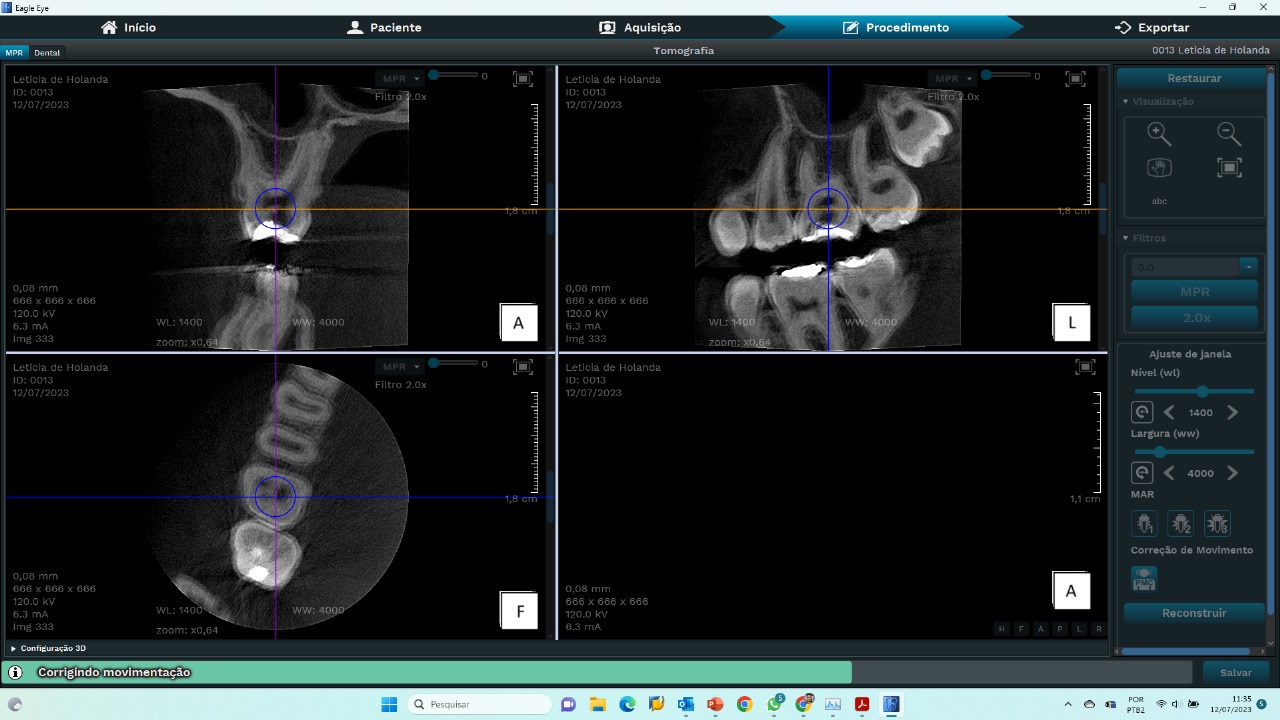The width and height of the screenshot is (1280, 720).
Task: Switch to the Dental tab
Action: pos(46,52)
